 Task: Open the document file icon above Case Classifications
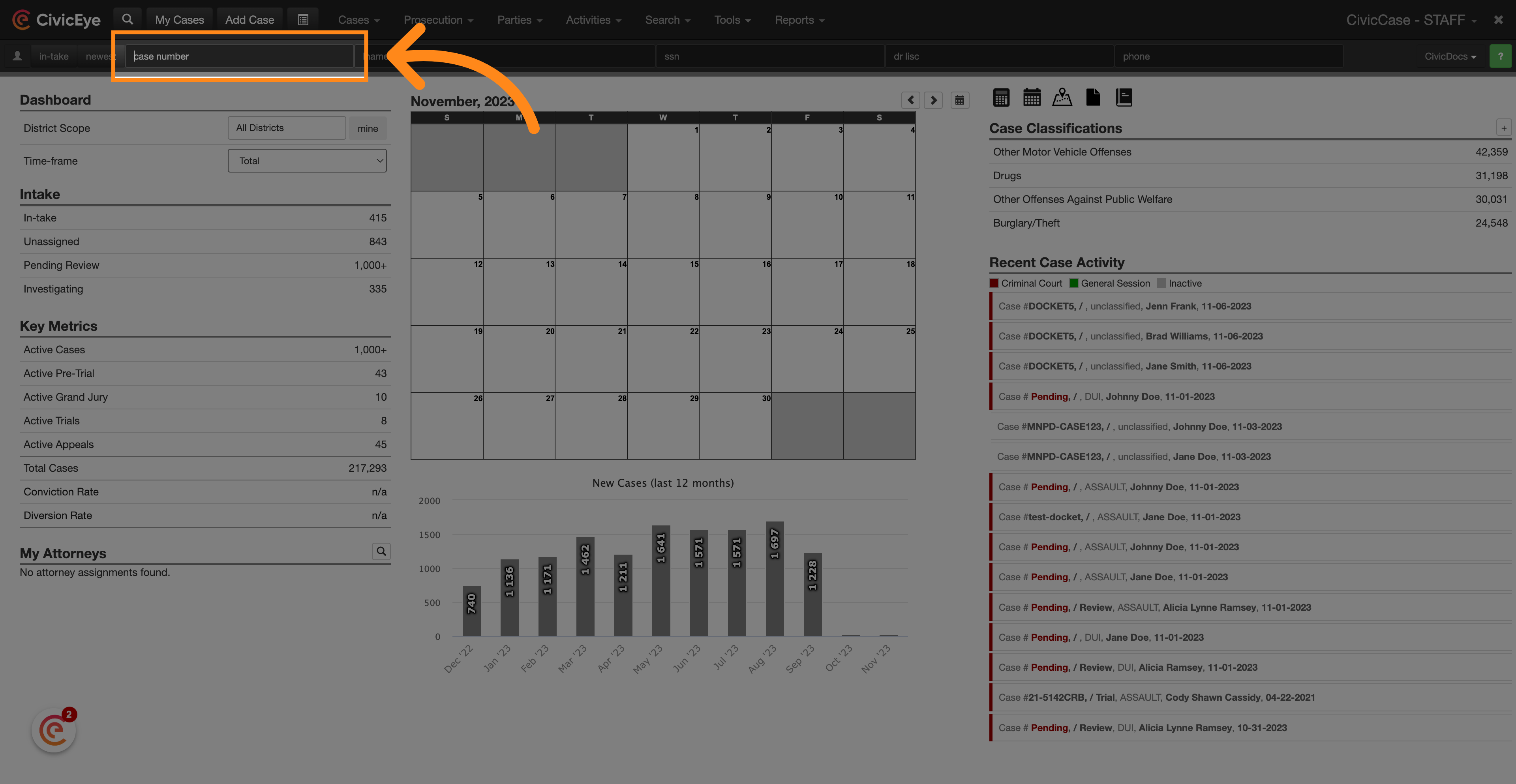[1093, 97]
